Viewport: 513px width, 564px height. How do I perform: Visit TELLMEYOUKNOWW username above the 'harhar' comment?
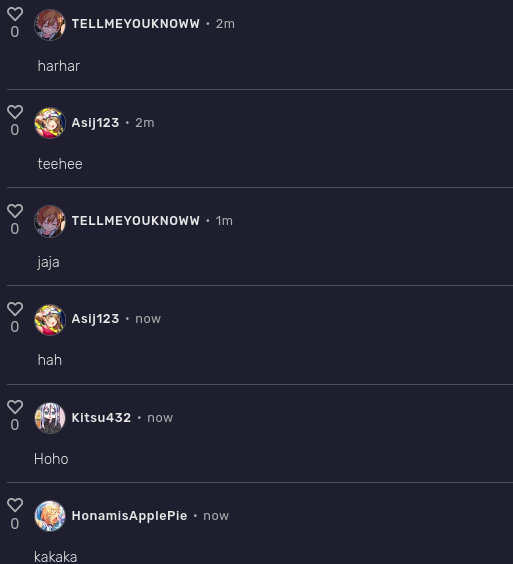pos(136,24)
